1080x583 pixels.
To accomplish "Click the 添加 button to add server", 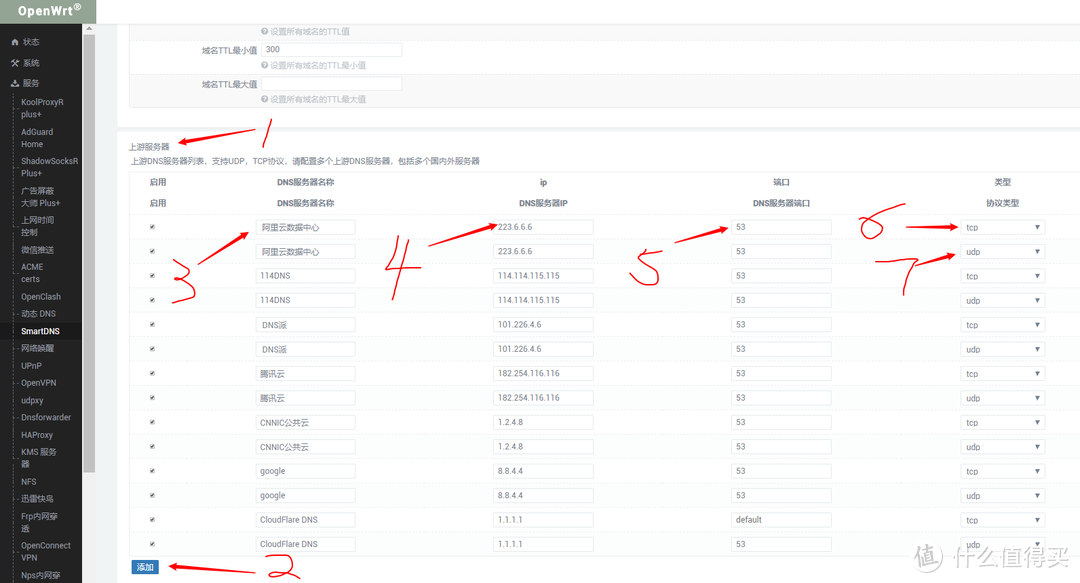I will (x=145, y=567).
